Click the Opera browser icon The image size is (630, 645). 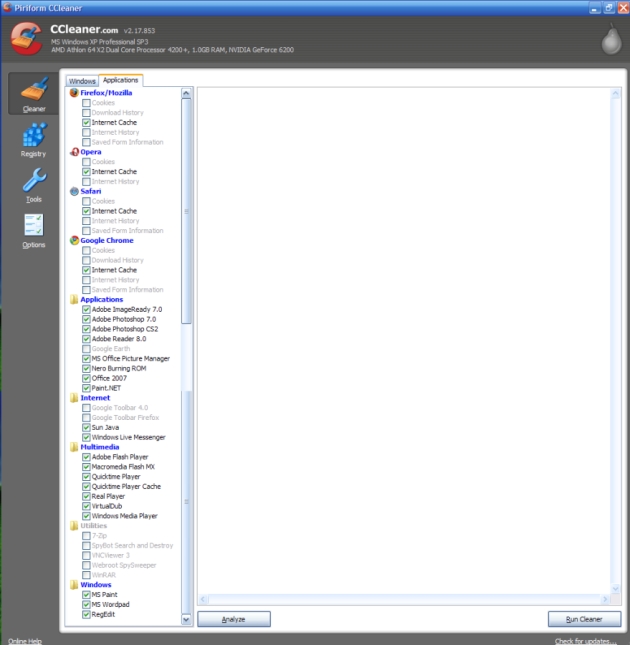pyautogui.click(x=74, y=152)
